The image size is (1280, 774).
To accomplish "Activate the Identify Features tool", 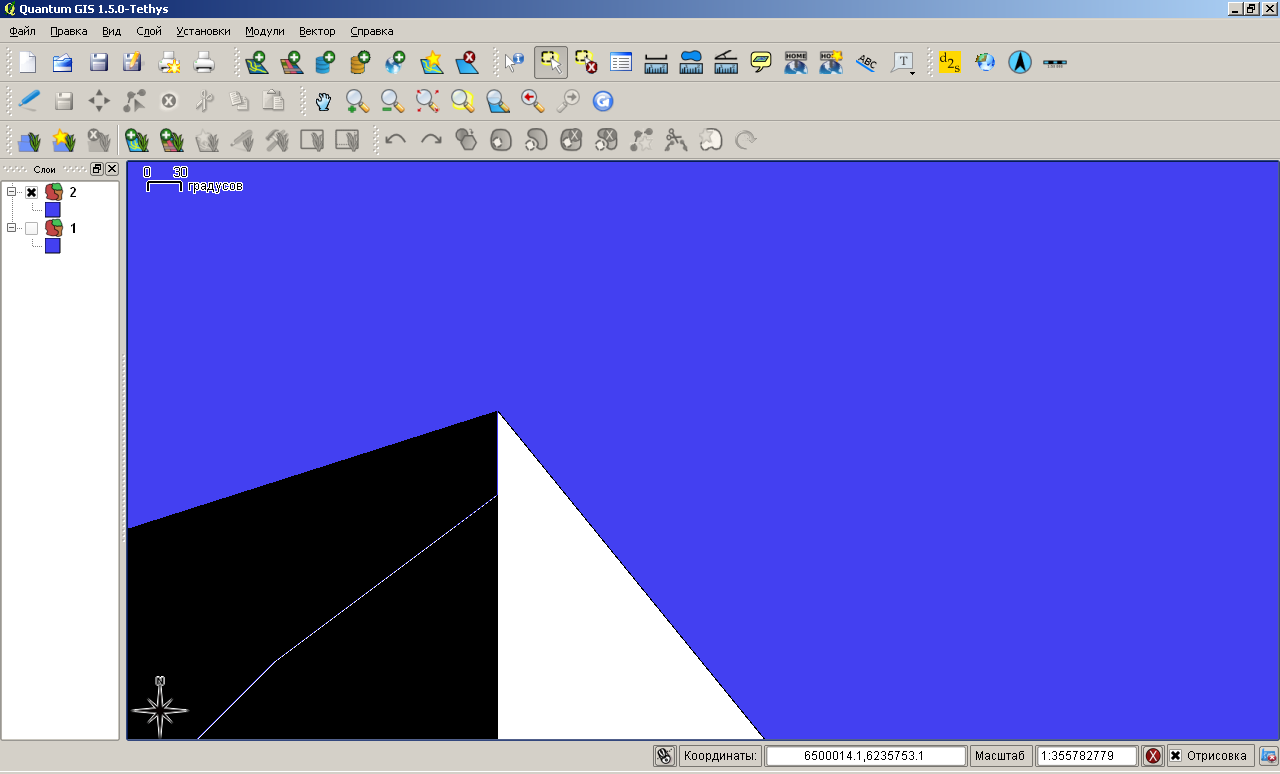I will click(514, 62).
